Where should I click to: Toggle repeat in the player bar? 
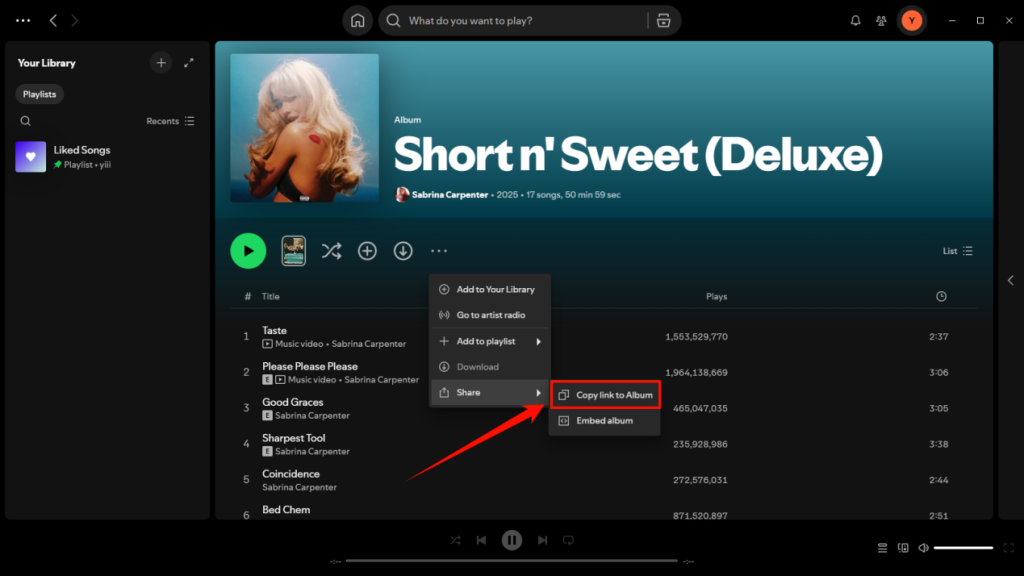(568, 540)
